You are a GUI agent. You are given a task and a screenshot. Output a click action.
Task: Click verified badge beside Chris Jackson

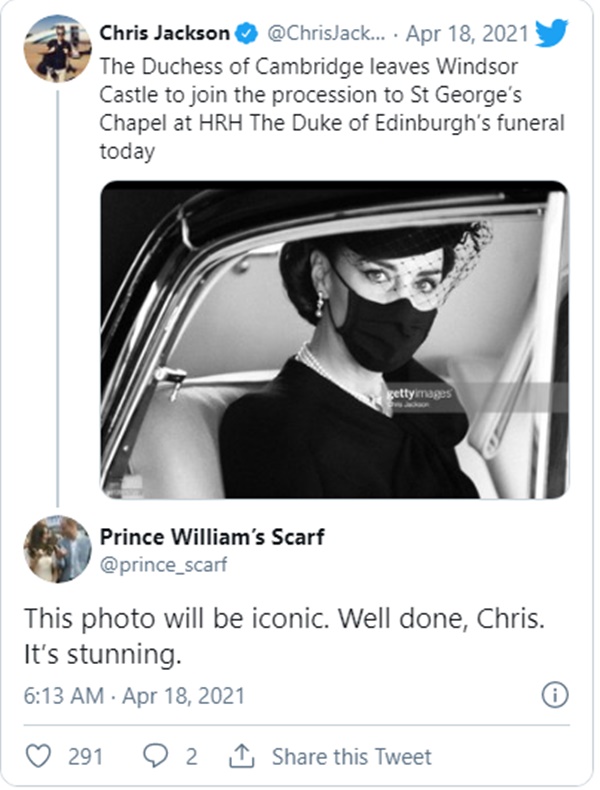(245, 34)
